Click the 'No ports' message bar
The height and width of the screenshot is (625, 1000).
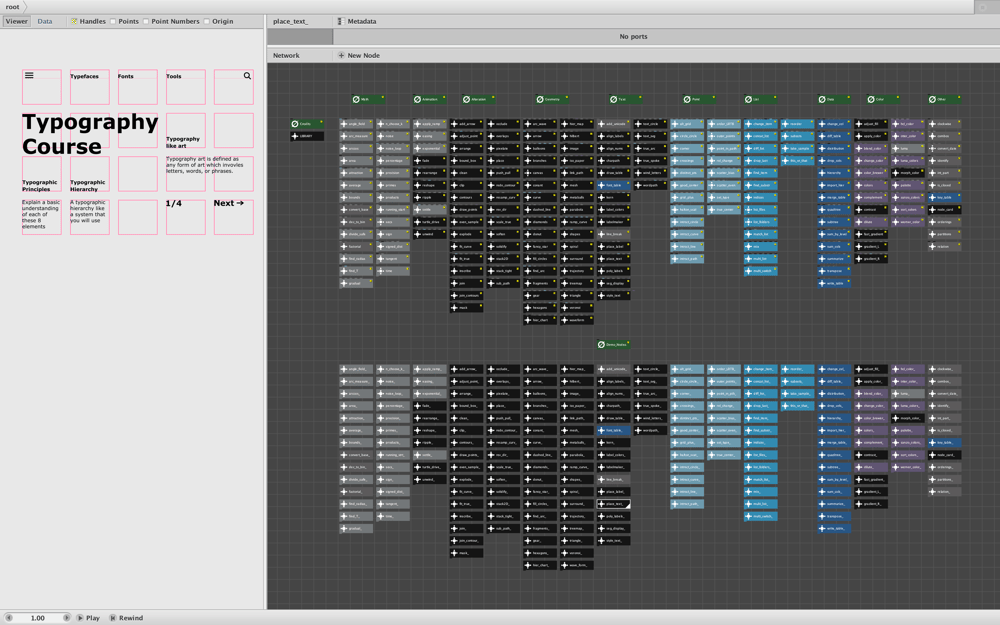pyautogui.click(x=633, y=36)
